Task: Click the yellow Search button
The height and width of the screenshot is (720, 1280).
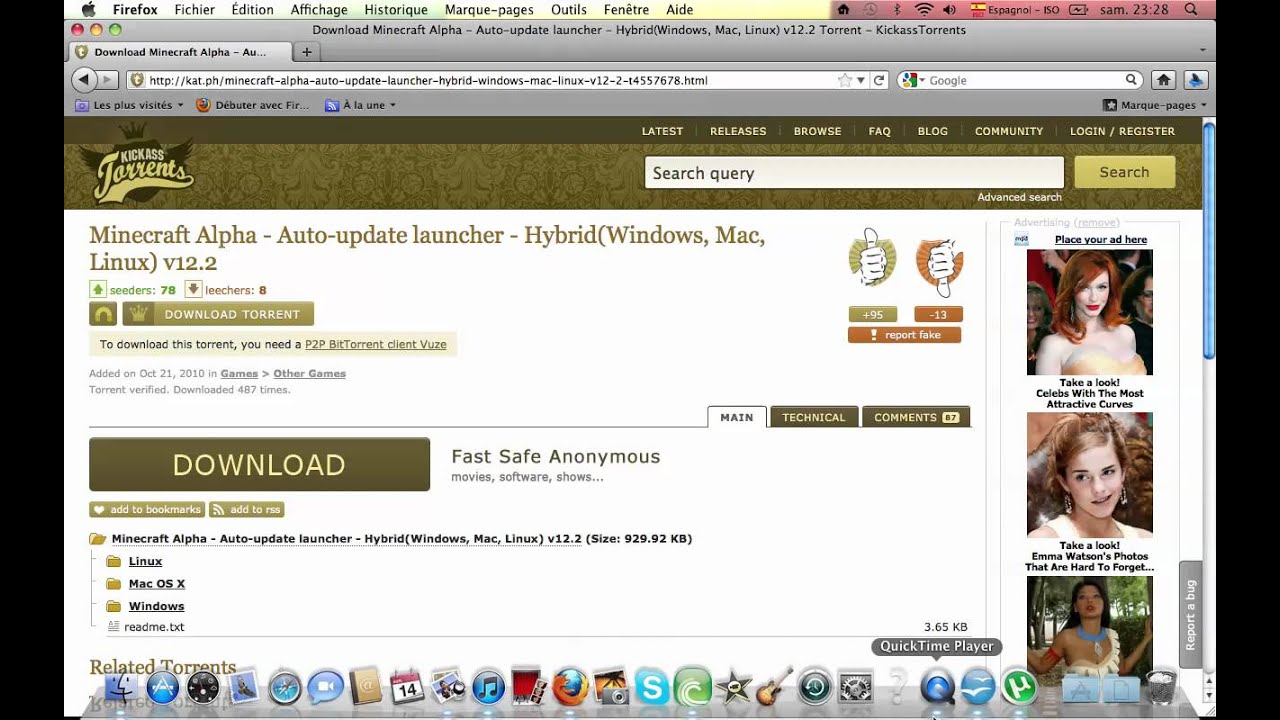Action: click(1124, 172)
